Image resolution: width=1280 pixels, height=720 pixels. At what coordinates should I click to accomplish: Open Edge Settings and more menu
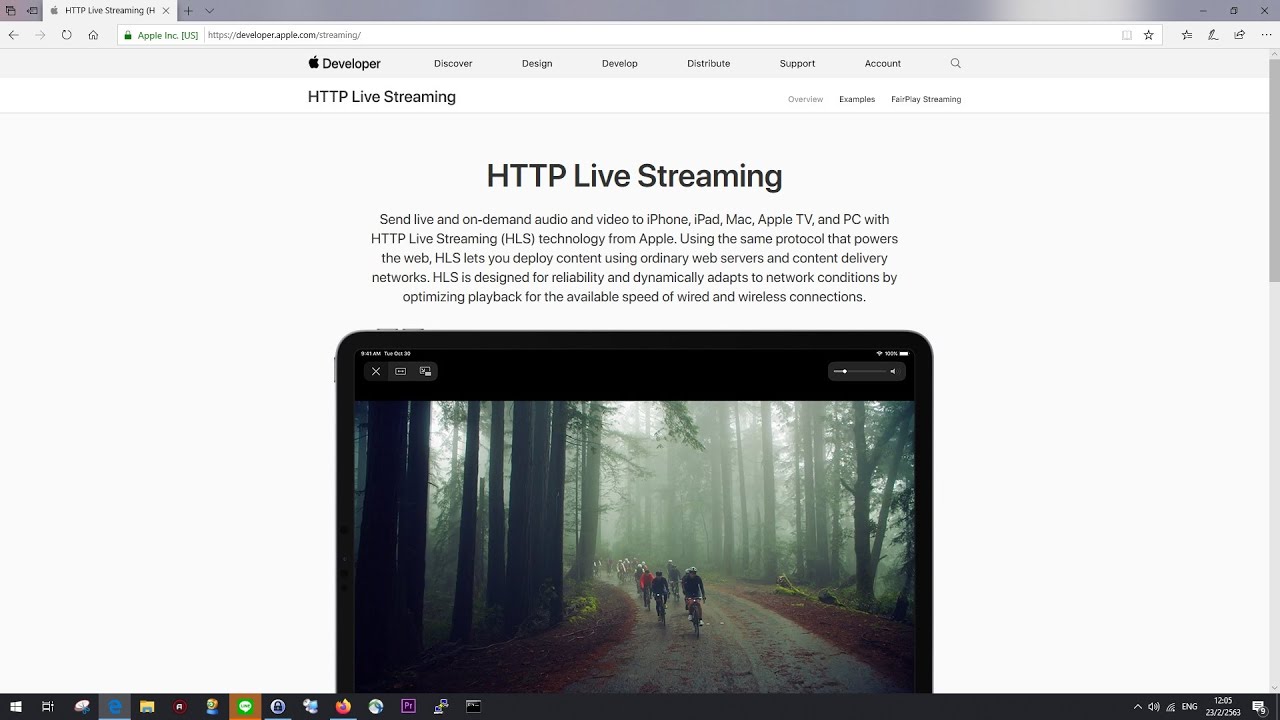1266,35
